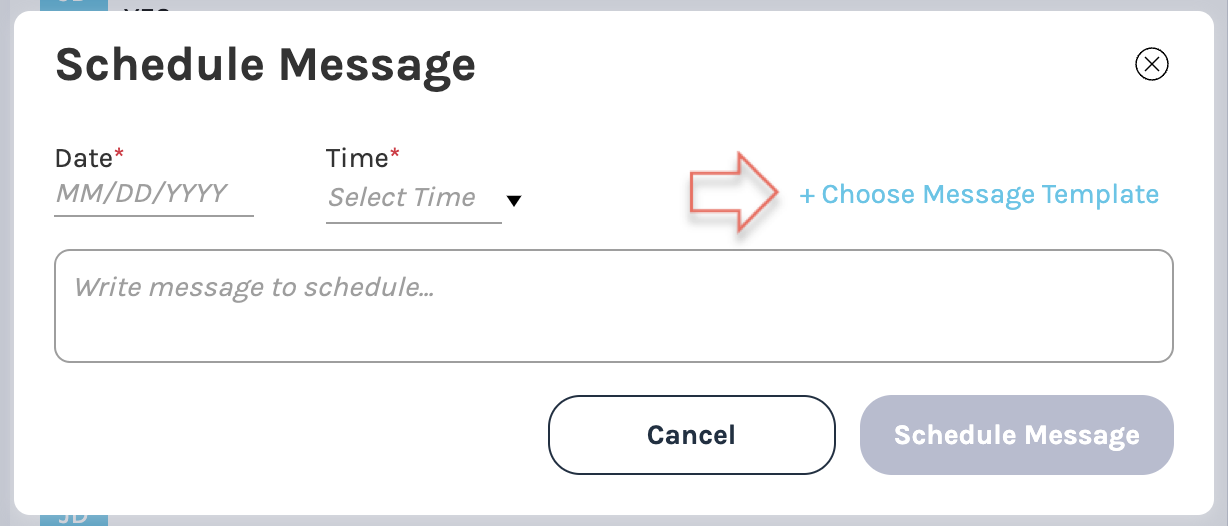The width and height of the screenshot is (1228, 526).
Task: Open Choose Message Template link
Action: (980, 194)
